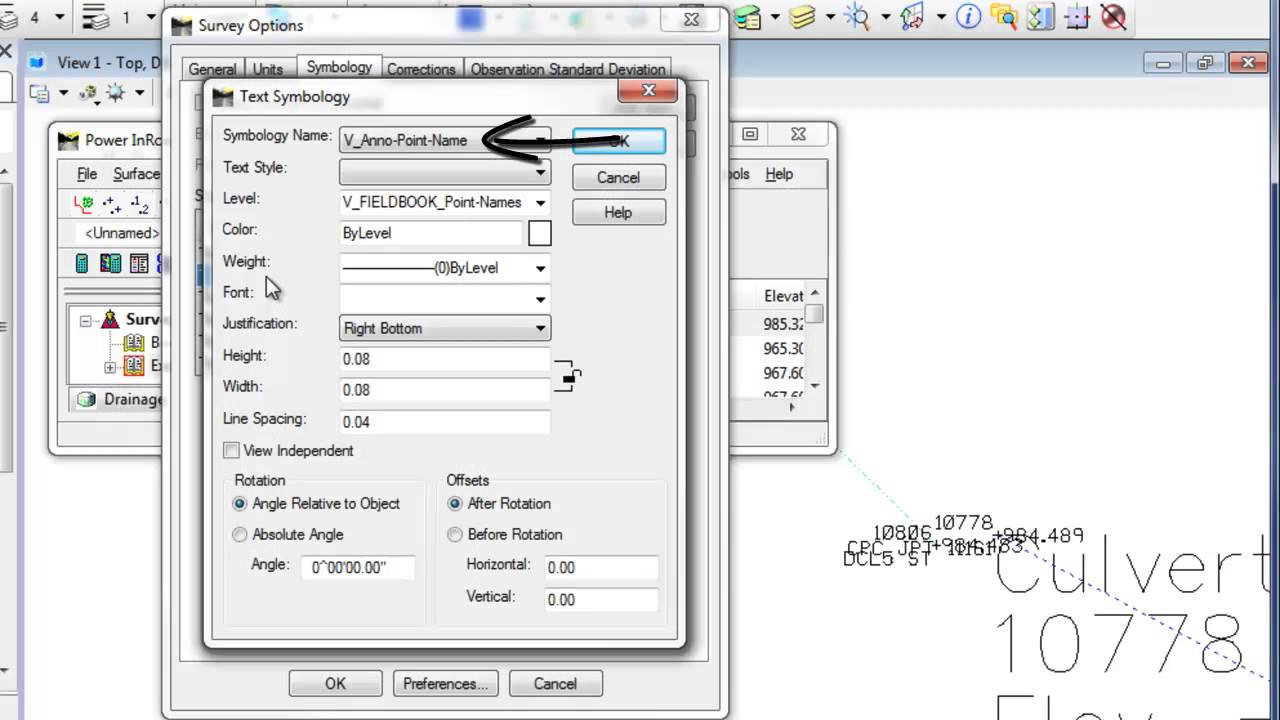1280x720 pixels.
Task: Switch to the General tab
Action: (212, 69)
